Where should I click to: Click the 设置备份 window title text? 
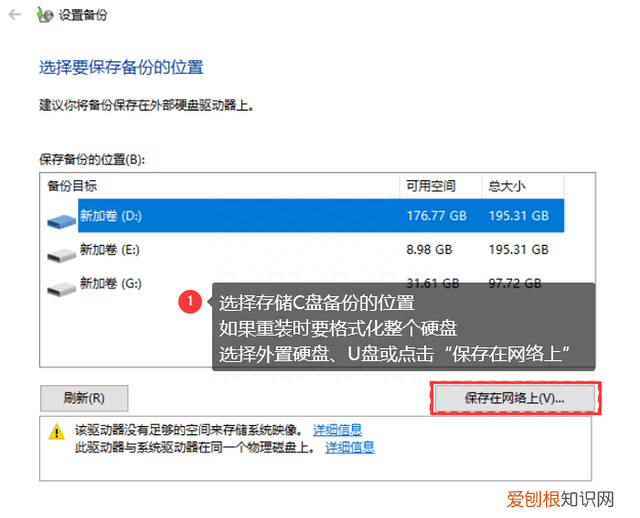click(83, 15)
